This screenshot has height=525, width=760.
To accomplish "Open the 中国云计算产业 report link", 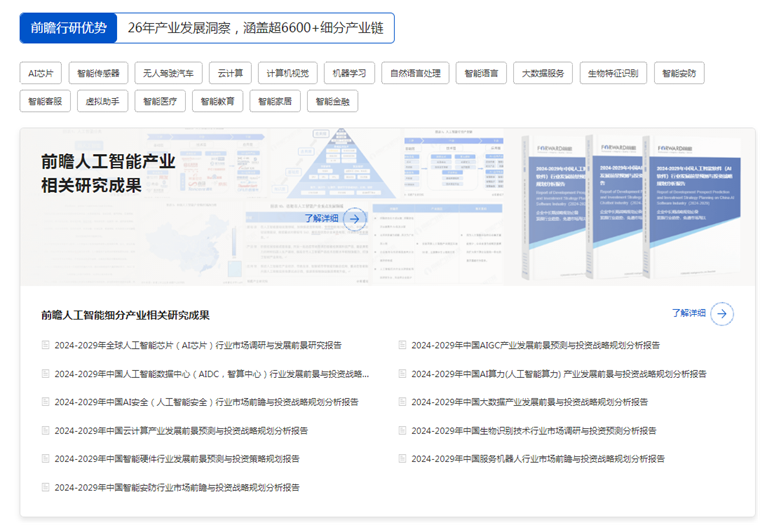I will (x=181, y=431).
